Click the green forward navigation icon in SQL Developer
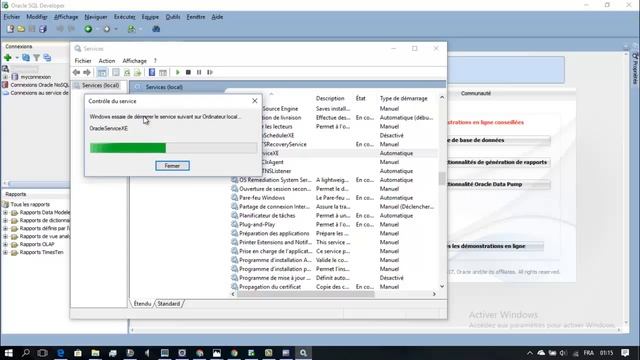This screenshot has width=640, height=360. pyautogui.click(x=88, y=29)
